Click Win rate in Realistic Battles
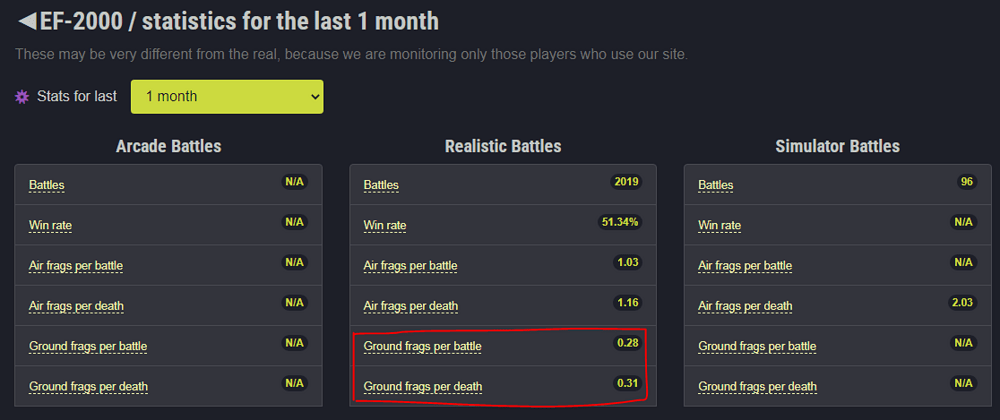The image size is (1000, 420). (385, 226)
